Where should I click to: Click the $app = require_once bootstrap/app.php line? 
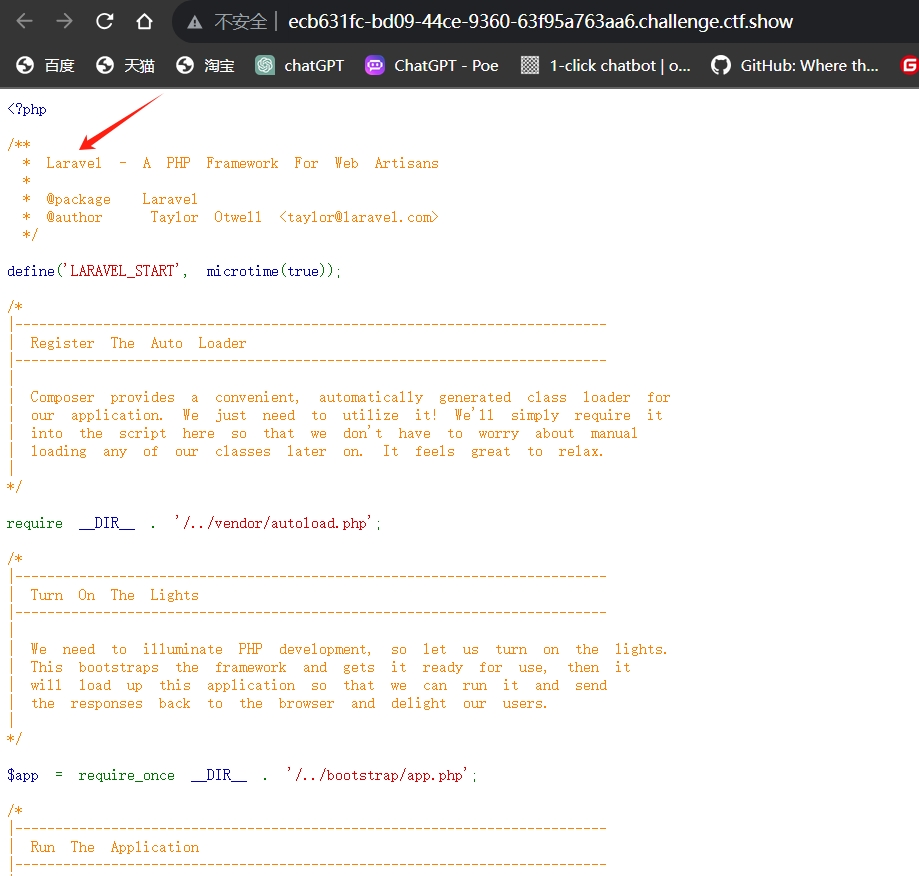(x=242, y=775)
